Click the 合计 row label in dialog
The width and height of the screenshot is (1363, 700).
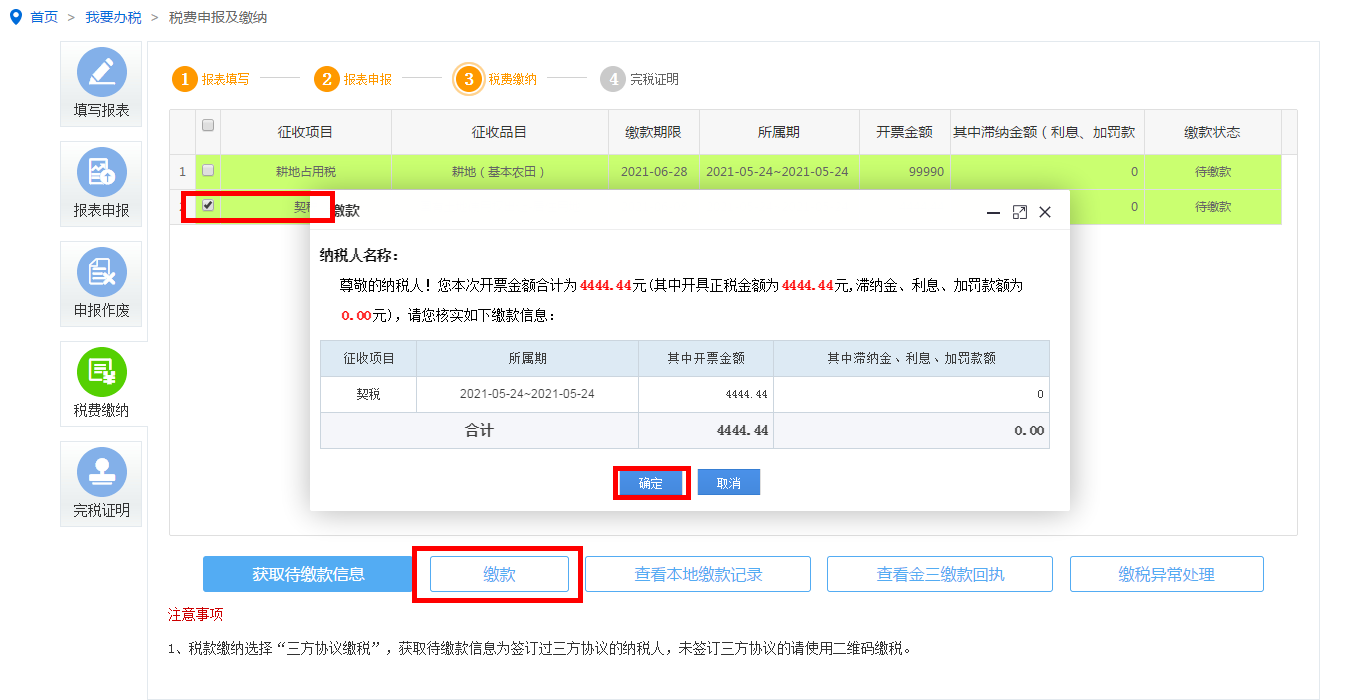479,431
